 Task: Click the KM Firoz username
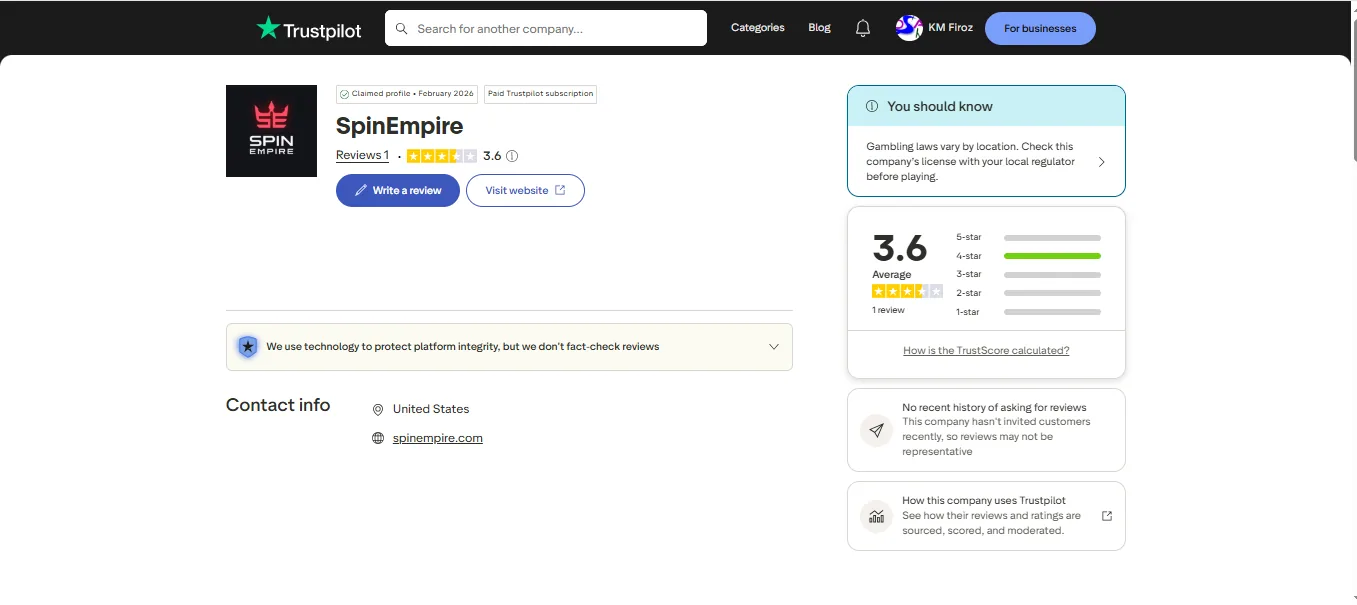tap(952, 28)
